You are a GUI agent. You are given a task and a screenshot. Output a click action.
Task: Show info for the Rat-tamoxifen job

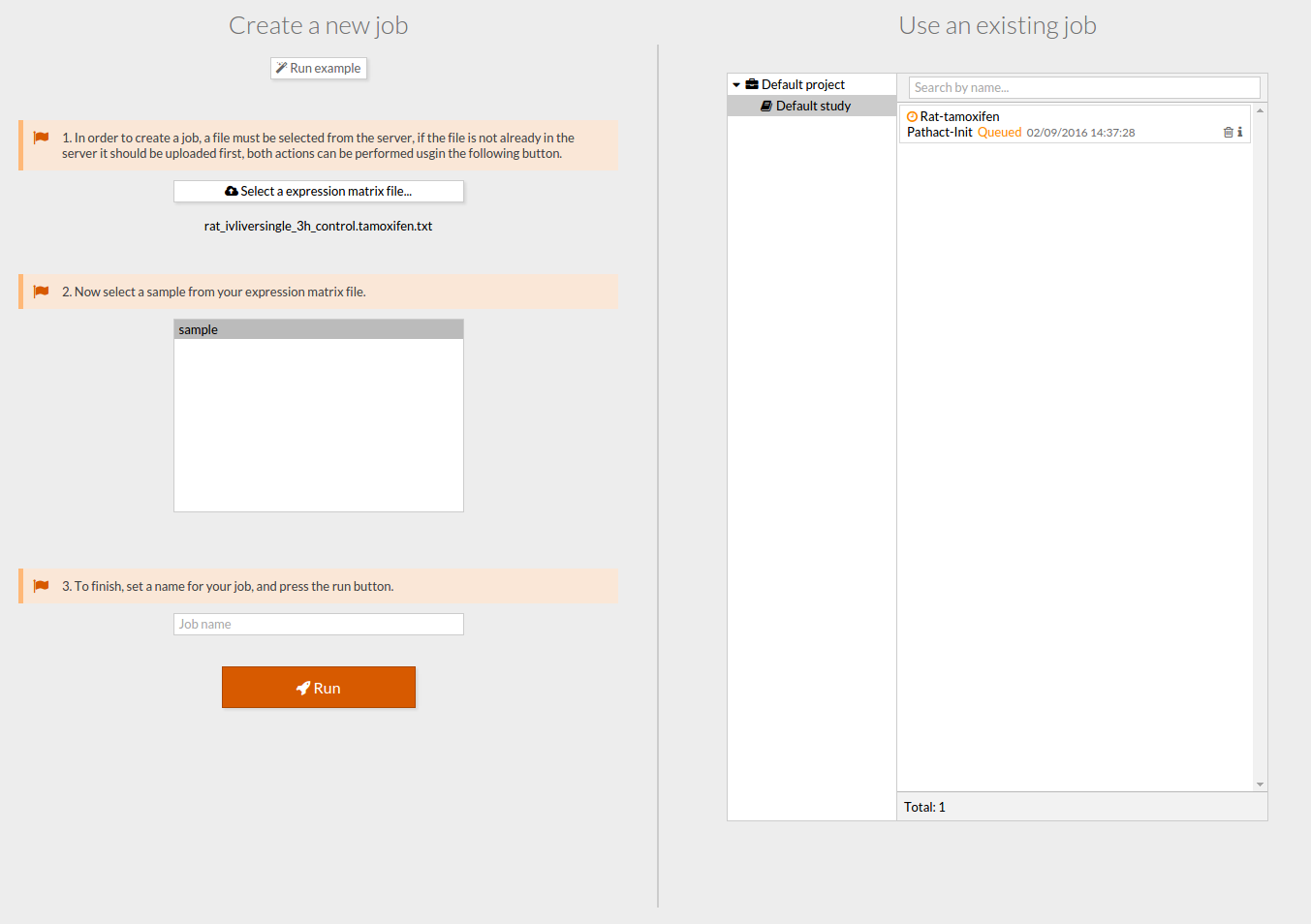[1239, 132]
